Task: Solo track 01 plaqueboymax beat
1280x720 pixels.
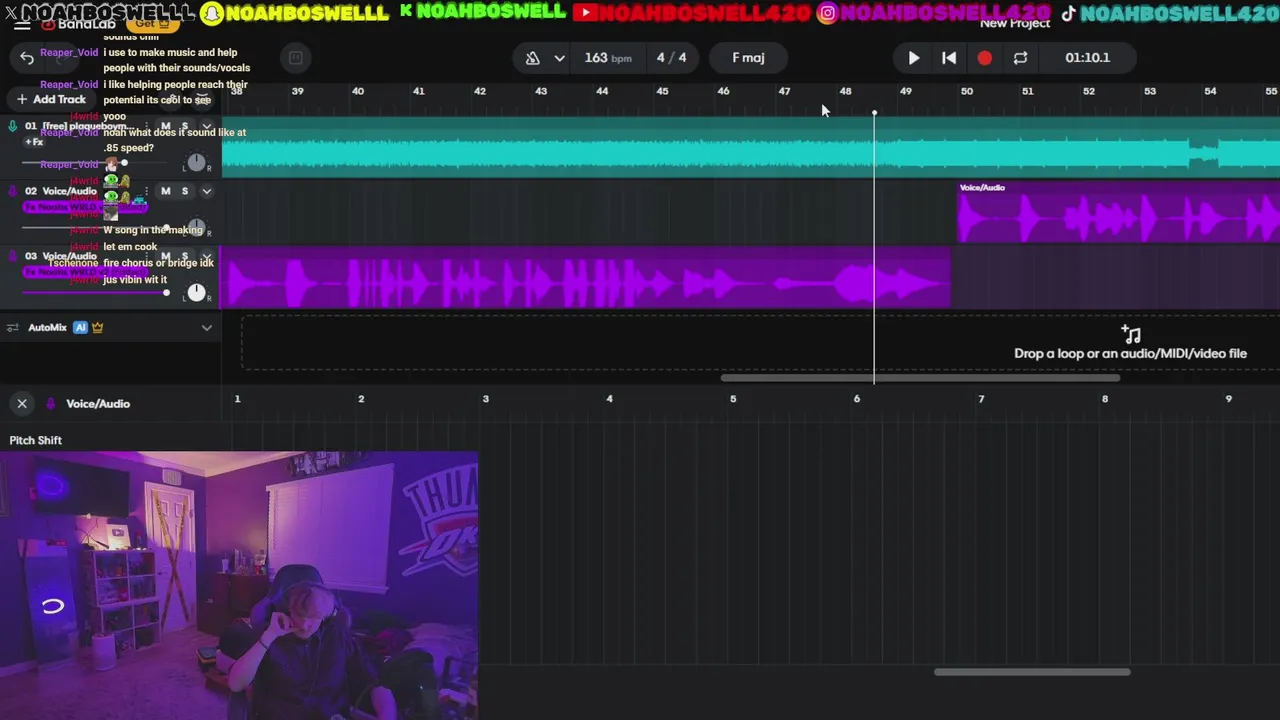Action: (185, 126)
